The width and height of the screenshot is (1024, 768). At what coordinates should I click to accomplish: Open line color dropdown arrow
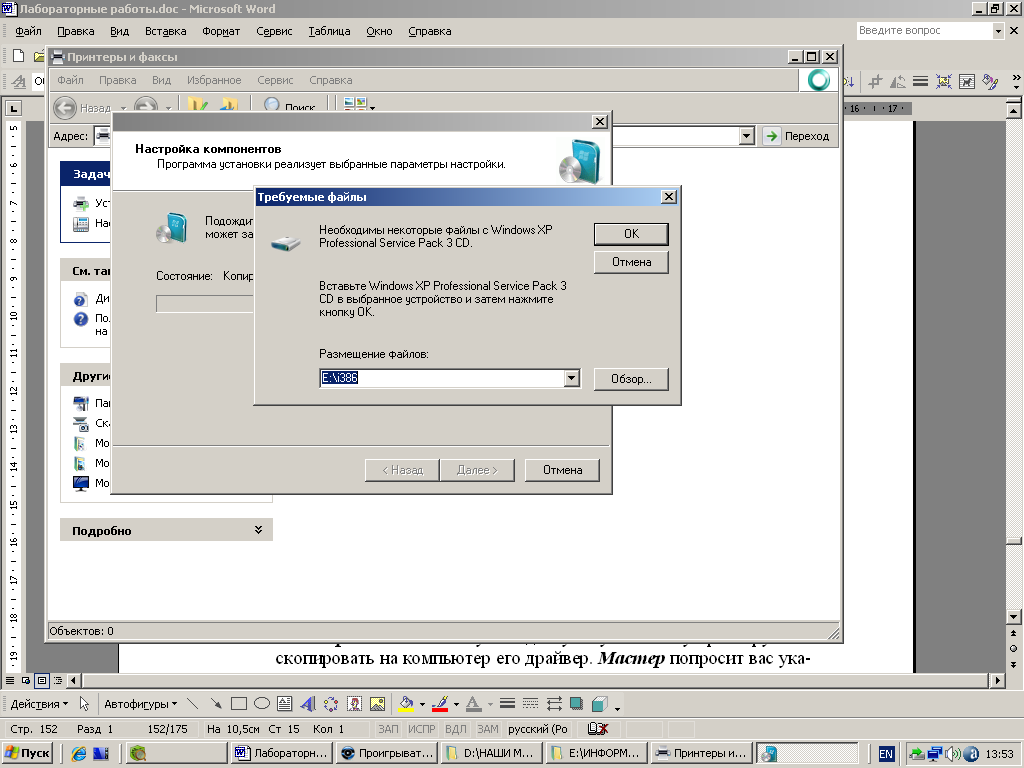[456, 705]
